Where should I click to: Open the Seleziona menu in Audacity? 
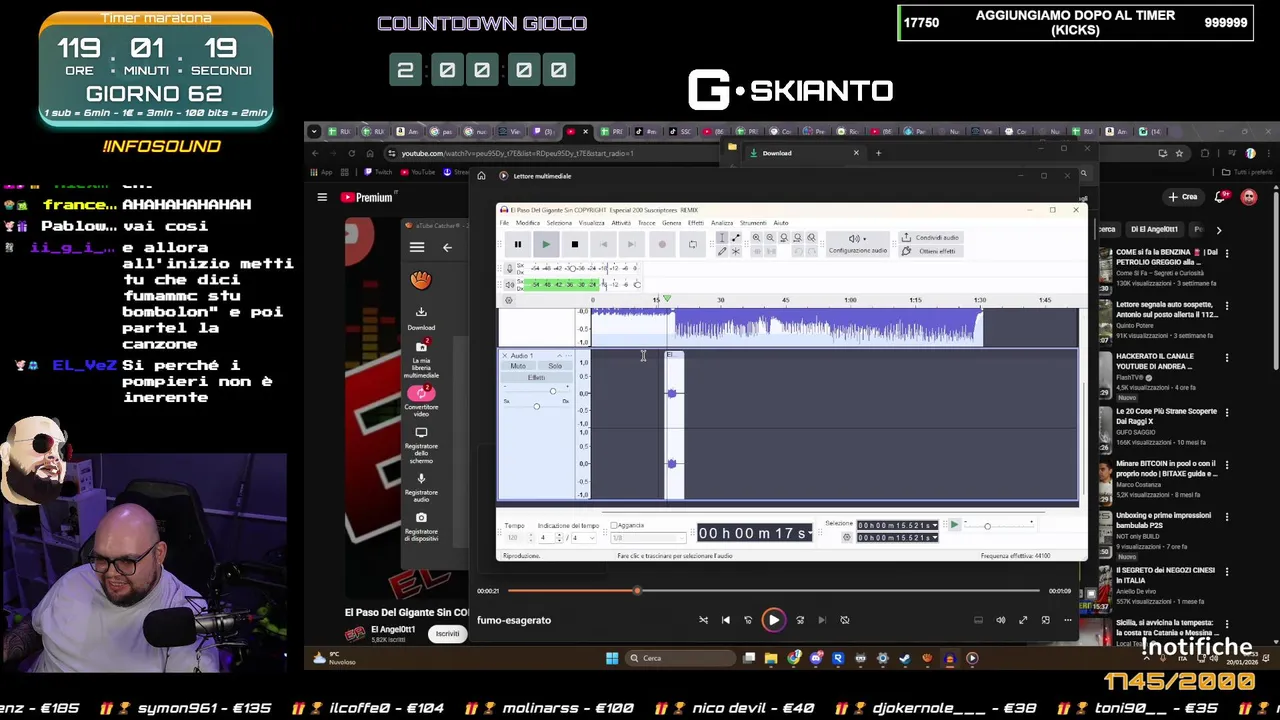click(x=559, y=223)
